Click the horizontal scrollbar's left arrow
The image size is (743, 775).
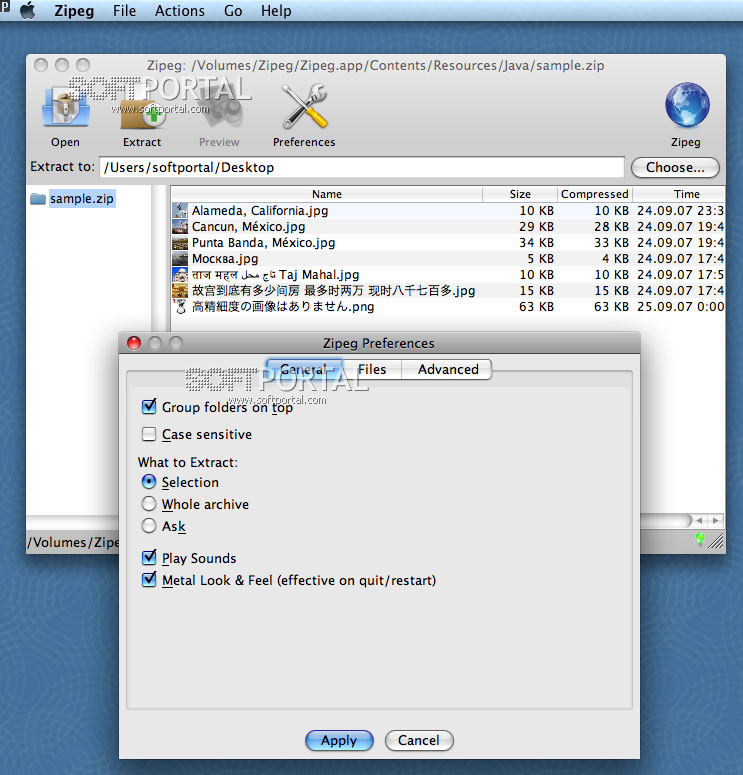tap(699, 520)
